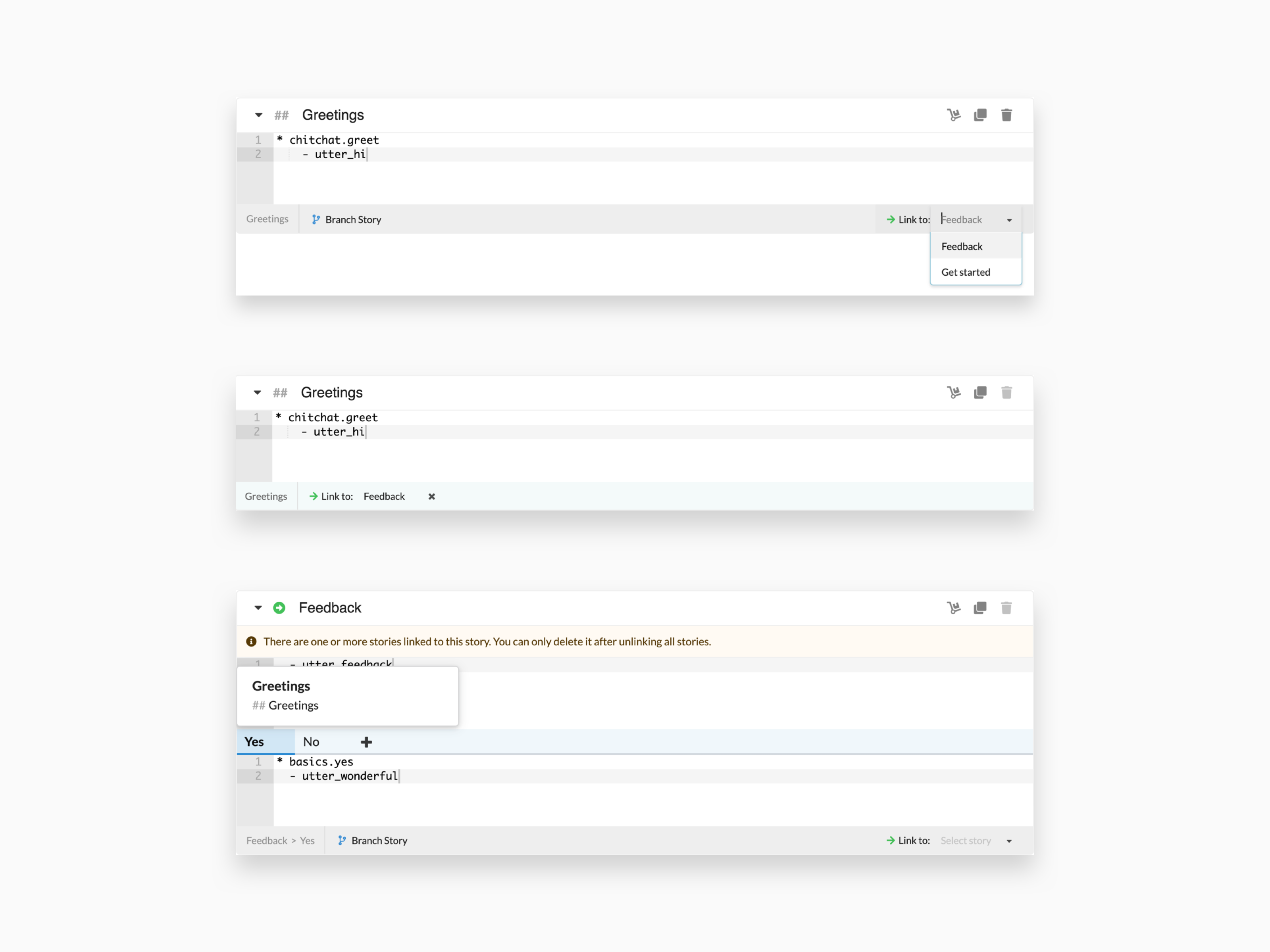The height and width of the screenshot is (952, 1270).
Task: Click 'utter_hi' in second Greetings editor
Action: click(339, 432)
